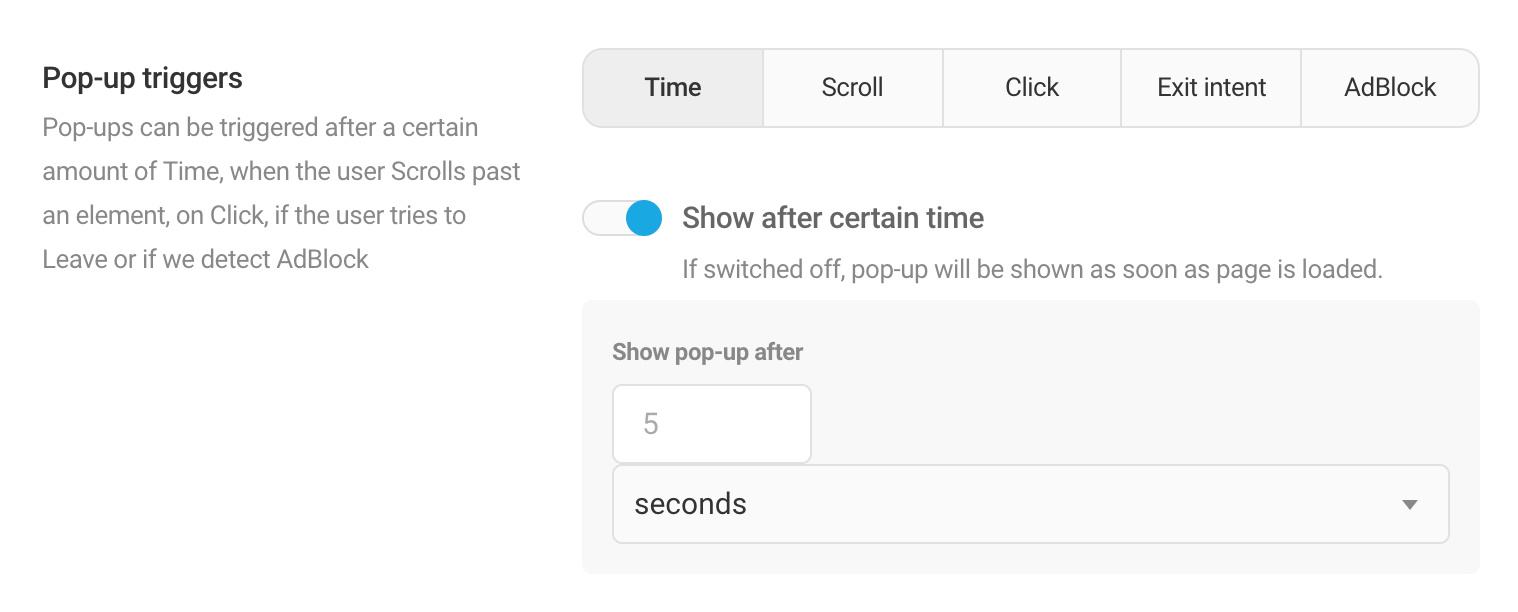Click empty space right of the delay field
The height and width of the screenshot is (612, 1518).
pyautogui.click(x=1120, y=424)
